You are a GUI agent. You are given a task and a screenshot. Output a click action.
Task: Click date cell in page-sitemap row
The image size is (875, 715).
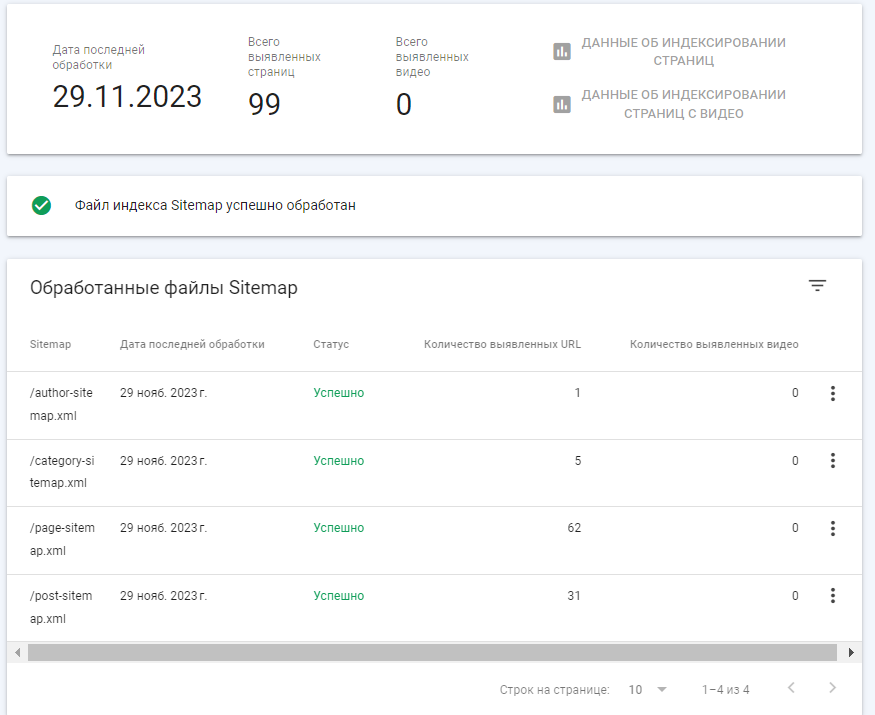point(164,528)
